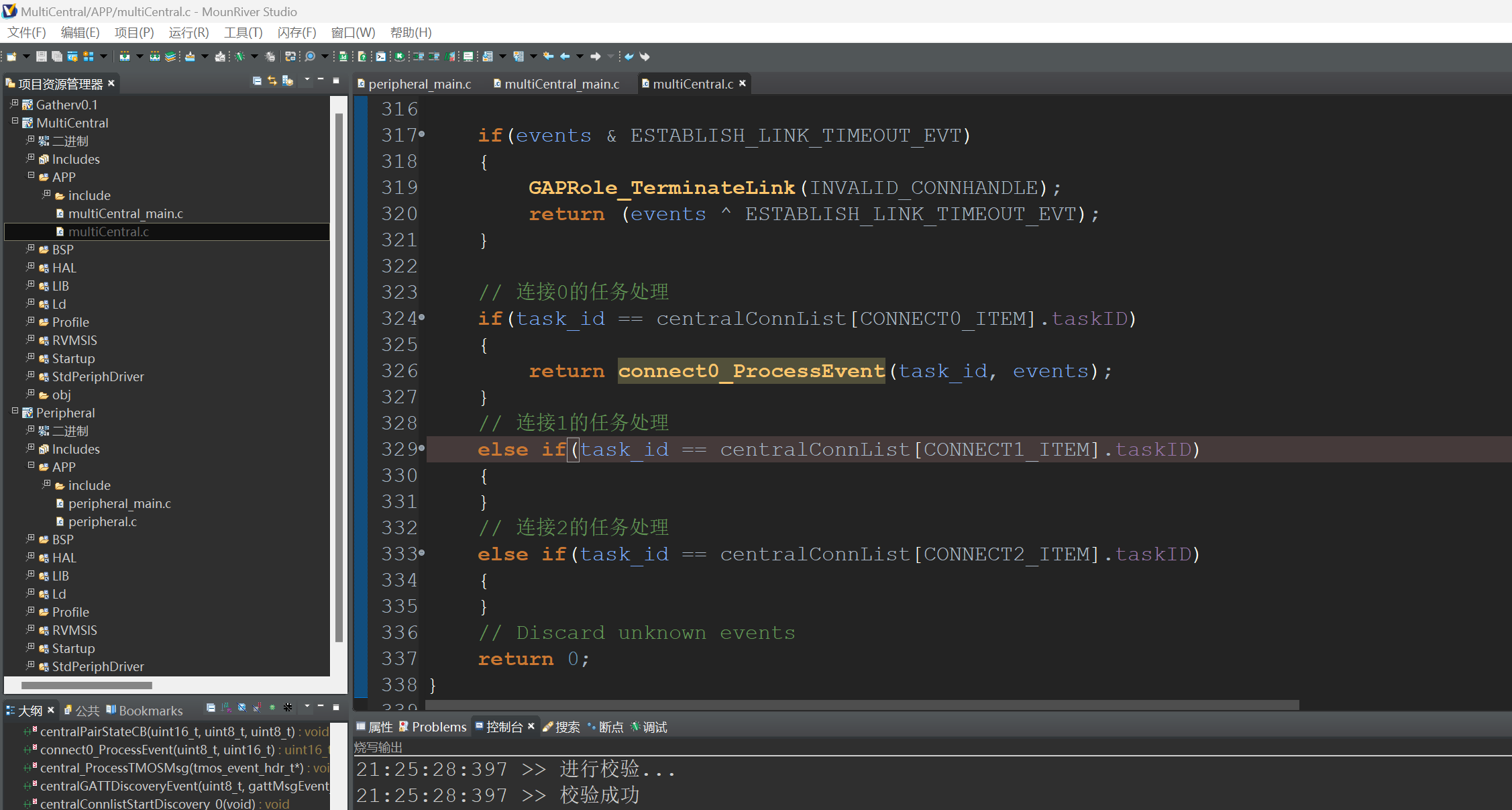
Task: Open the Edit menu 编辑(E)
Action: click(x=80, y=32)
